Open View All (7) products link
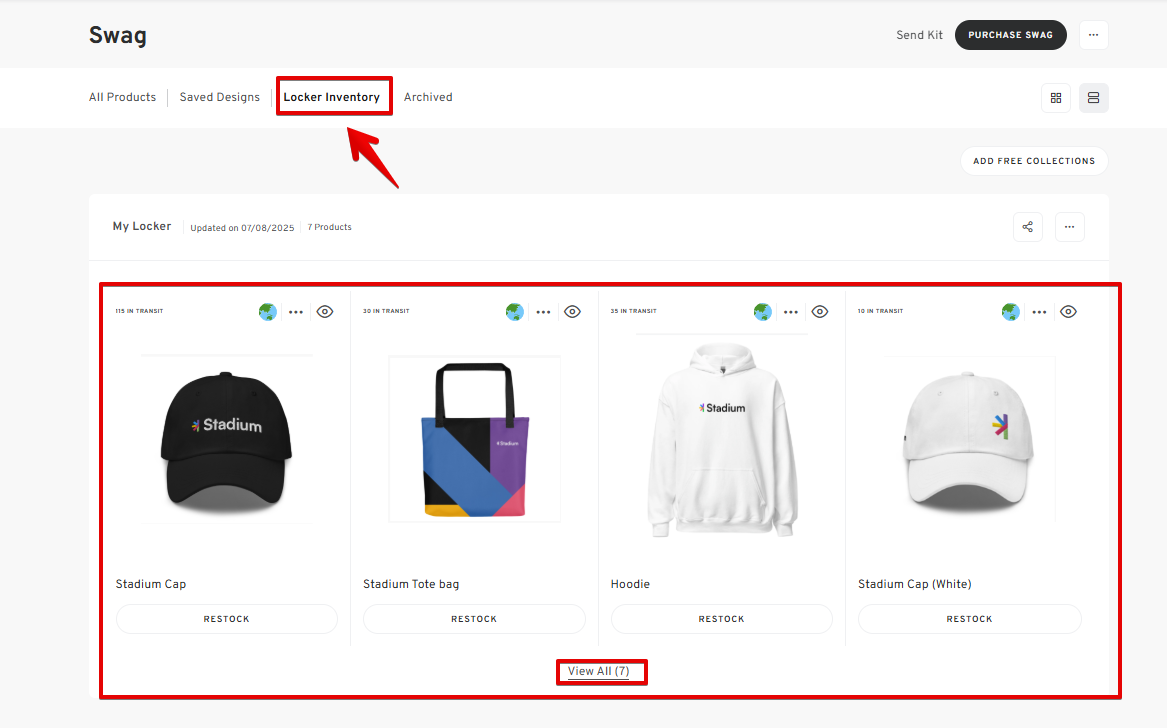Viewport: 1167px width, 728px height. click(x=599, y=671)
